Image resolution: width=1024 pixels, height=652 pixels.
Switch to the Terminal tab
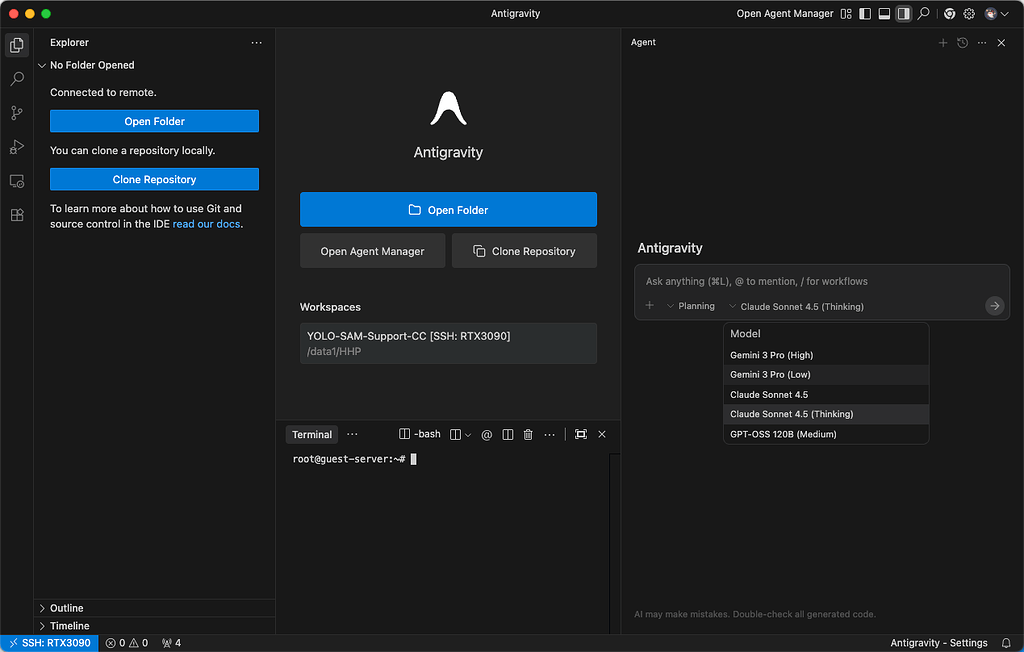point(312,434)
